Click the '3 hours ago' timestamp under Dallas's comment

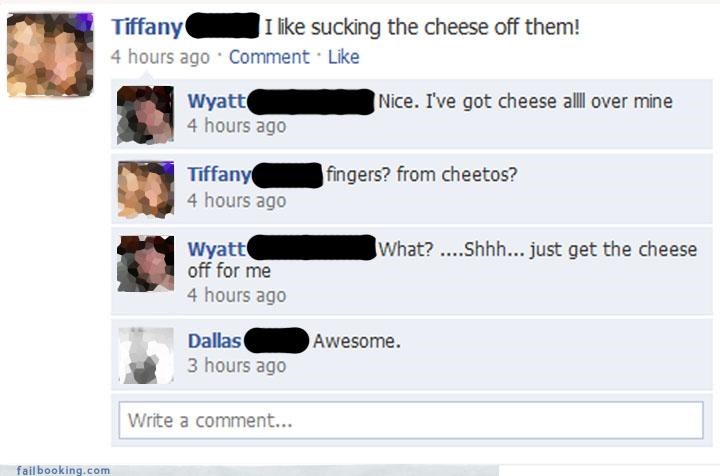[x=236, y=365]
